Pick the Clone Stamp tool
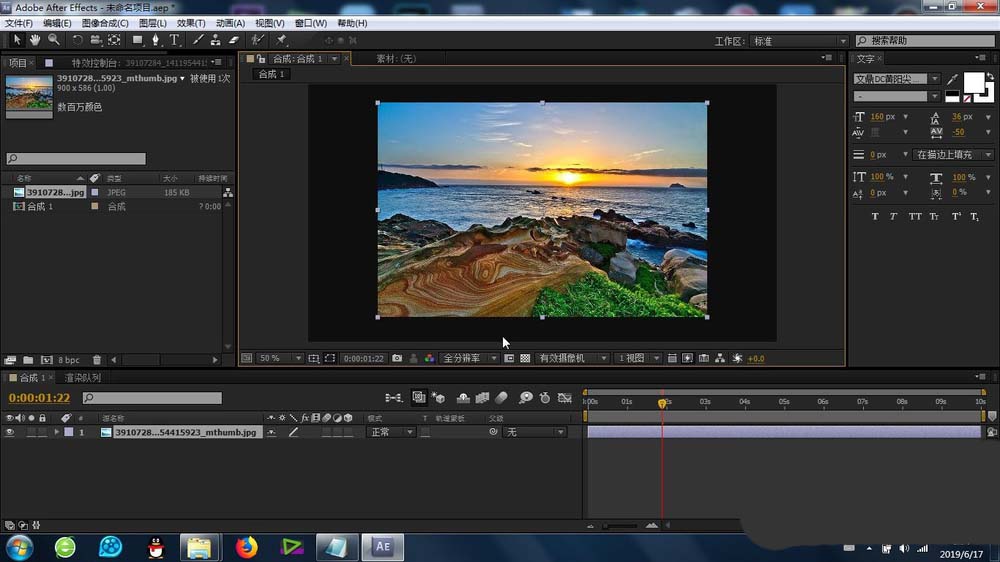 tap(215, 40)
